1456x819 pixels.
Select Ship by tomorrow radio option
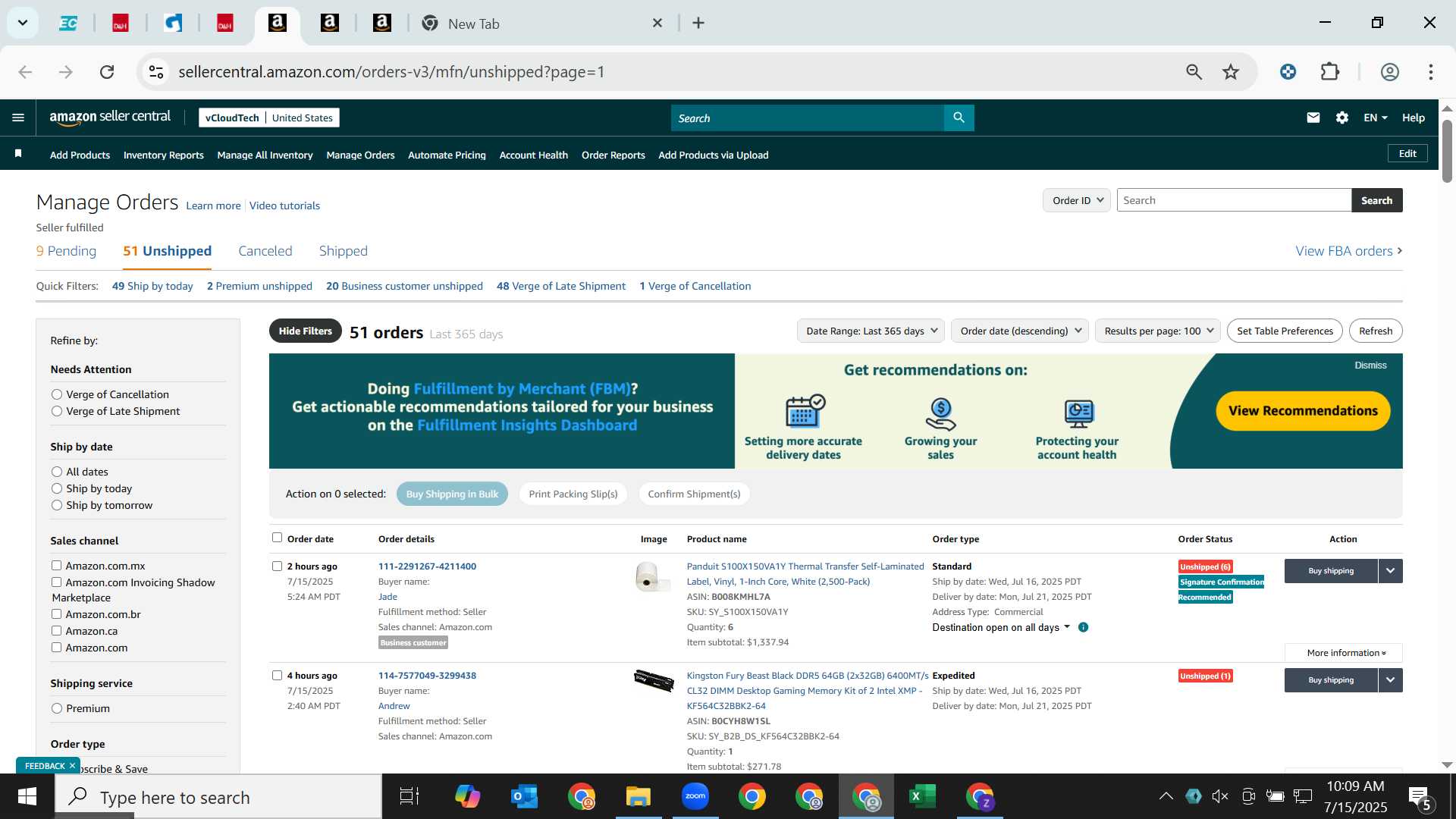click(57, 505)
